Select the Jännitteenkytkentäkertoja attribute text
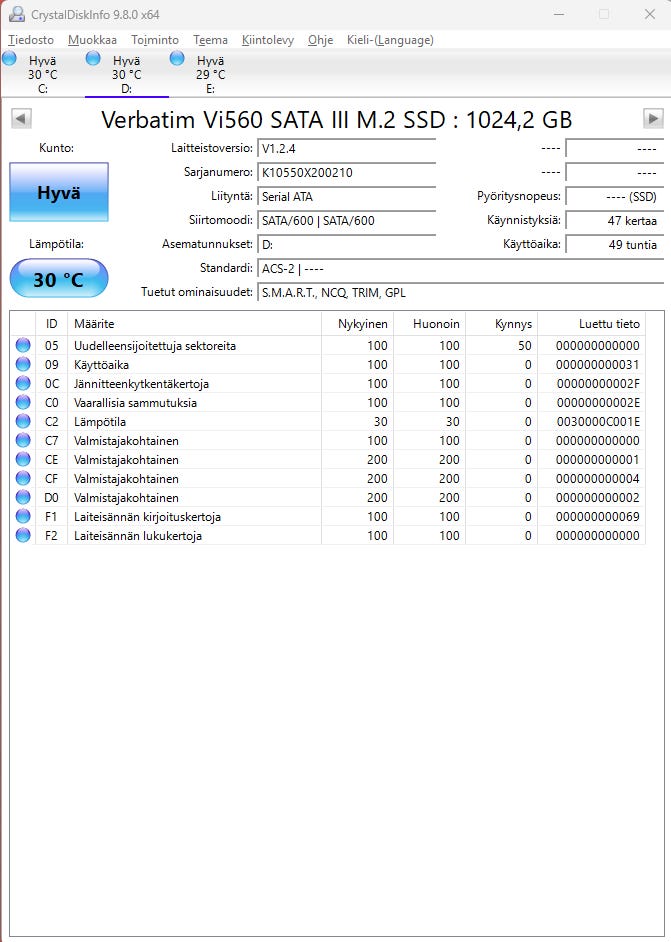Screen dimensions: 671x942 coord(141,383)
